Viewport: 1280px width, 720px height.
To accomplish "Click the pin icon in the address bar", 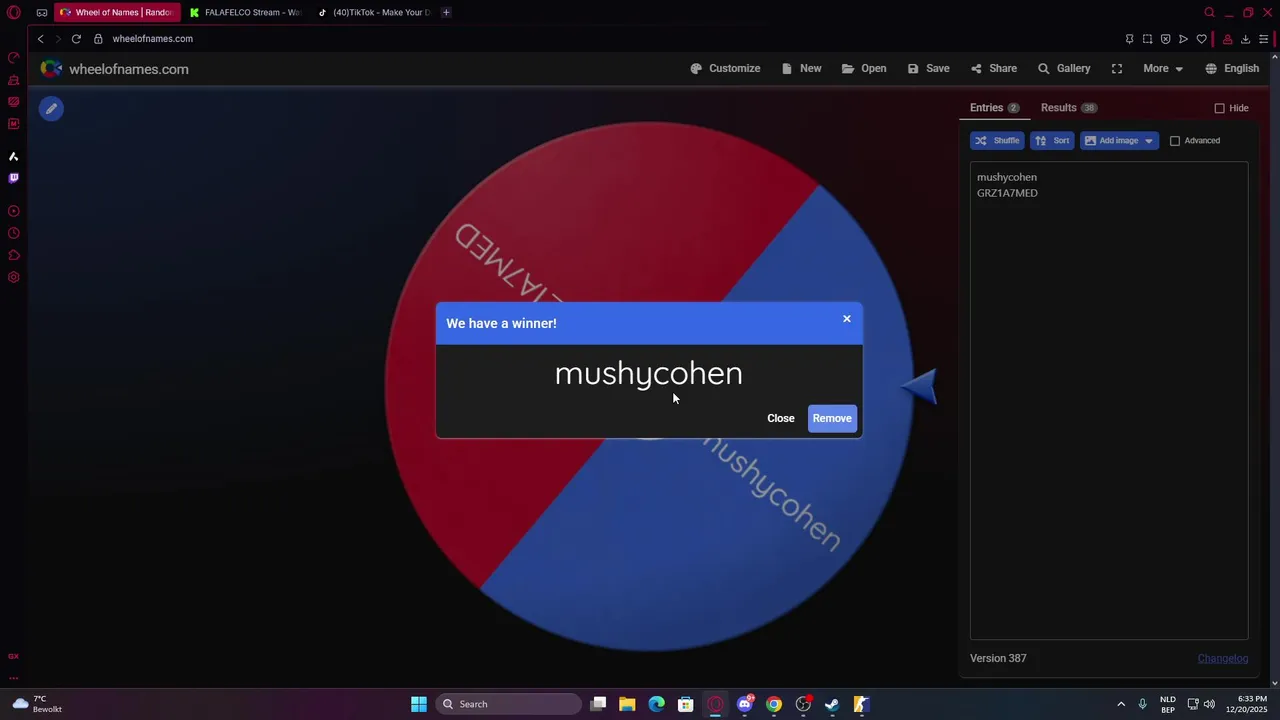I will coord(1130,39).
